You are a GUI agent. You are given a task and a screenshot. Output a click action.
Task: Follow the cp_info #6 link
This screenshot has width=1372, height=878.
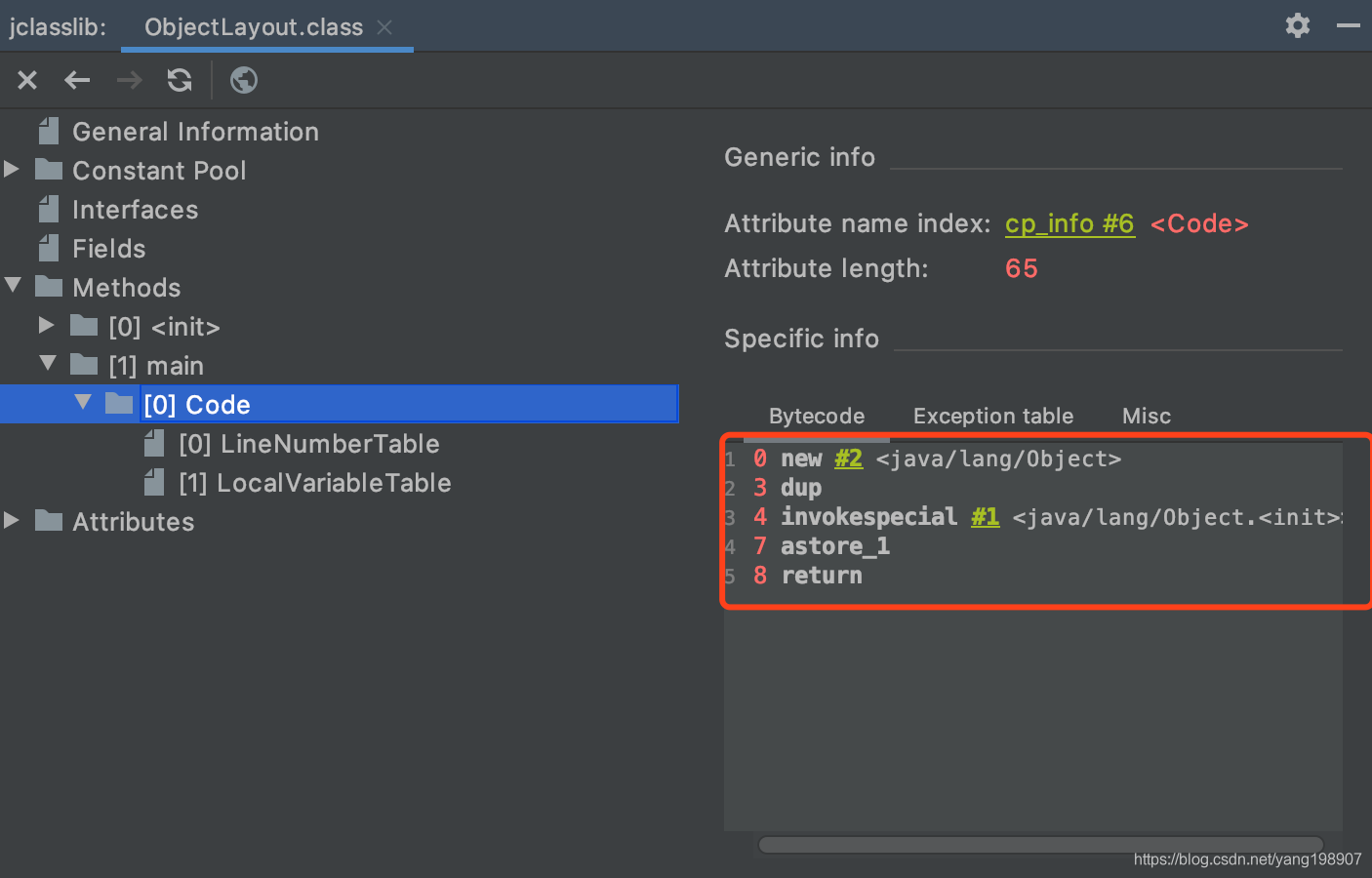[x=1069, y=224]
